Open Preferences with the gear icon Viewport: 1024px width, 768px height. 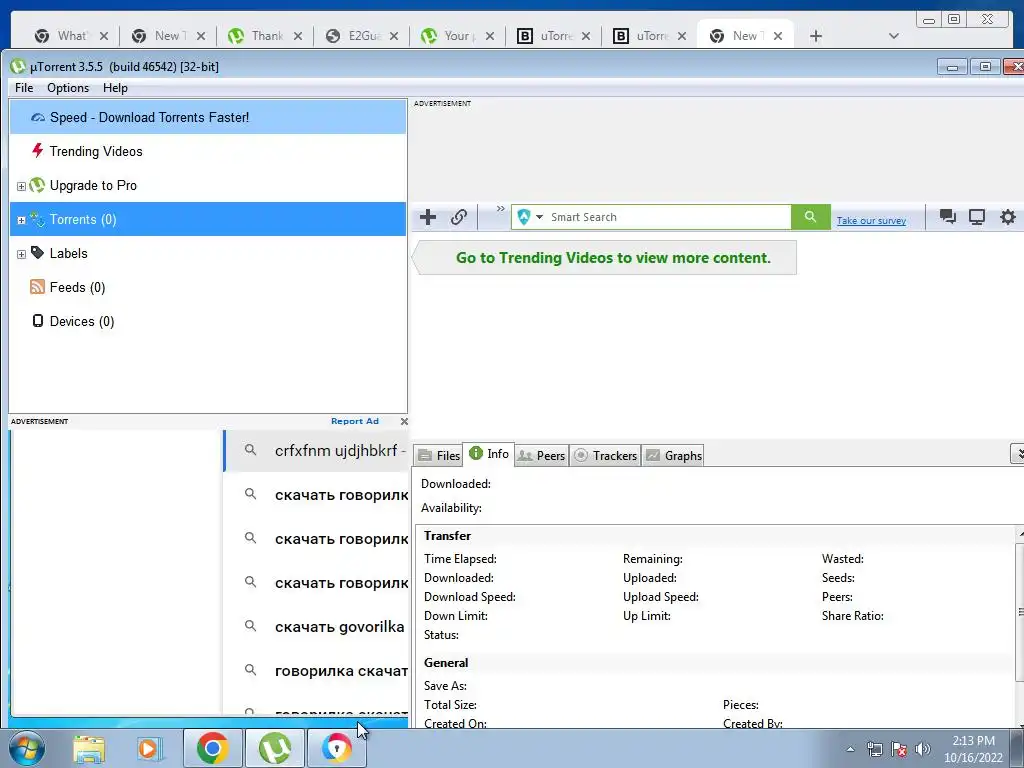1008,217
